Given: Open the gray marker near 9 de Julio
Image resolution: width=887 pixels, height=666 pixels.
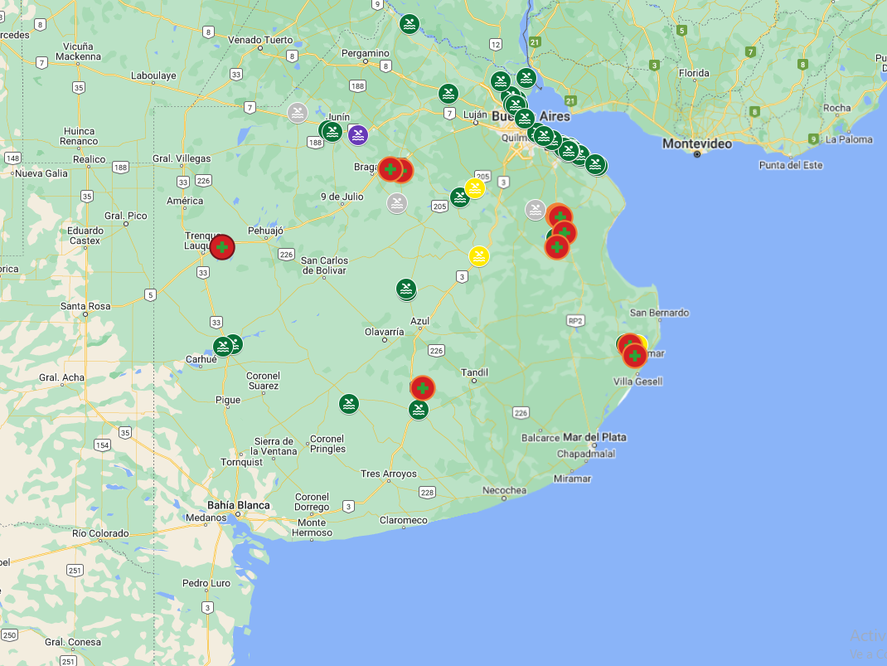Looking at the screenshot, I should 397,203.
